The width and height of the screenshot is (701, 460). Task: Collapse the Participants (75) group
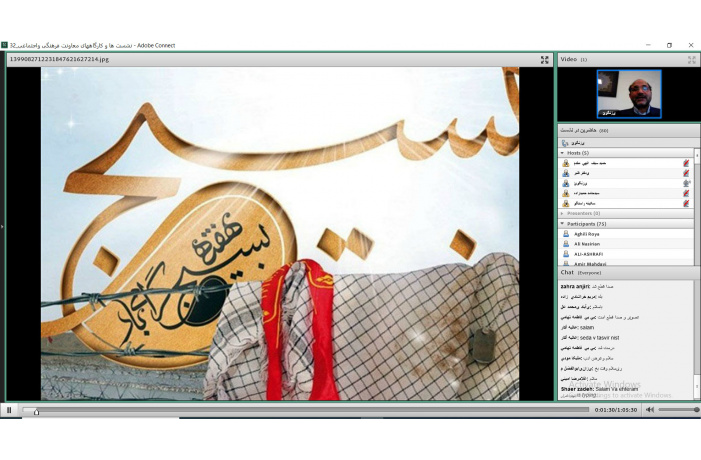point(562,224)
